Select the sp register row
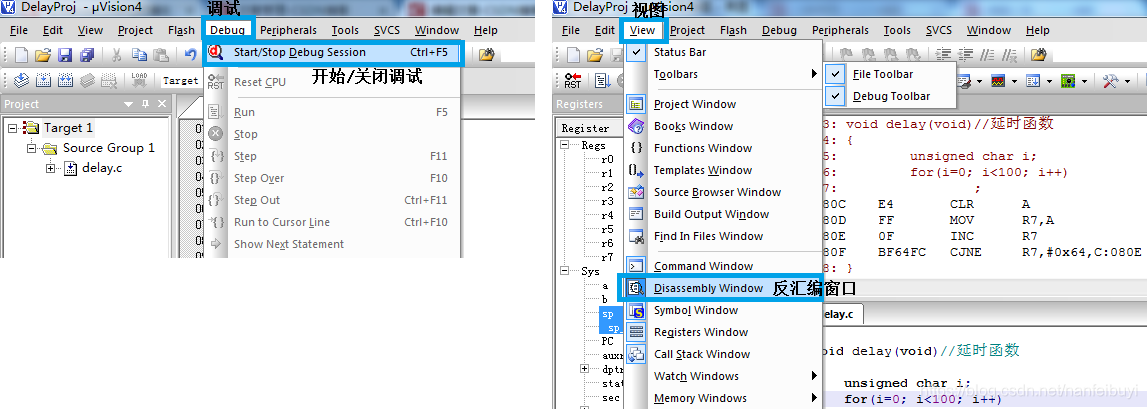Image resolution: width=1147 pixels, height=409 pixels. point(608,313)
